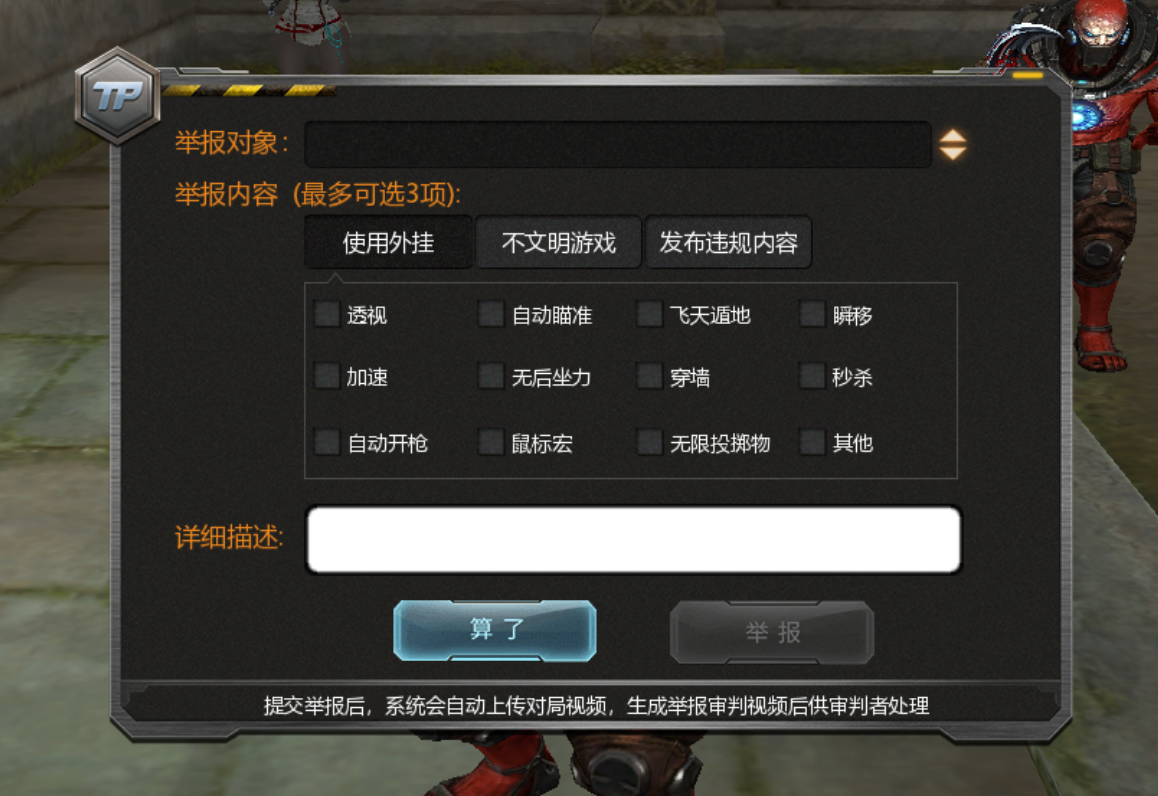This screenshot has width=1158, height=796.
Task: Check the 透视 checkbox
Action: [x=326, y=314]
